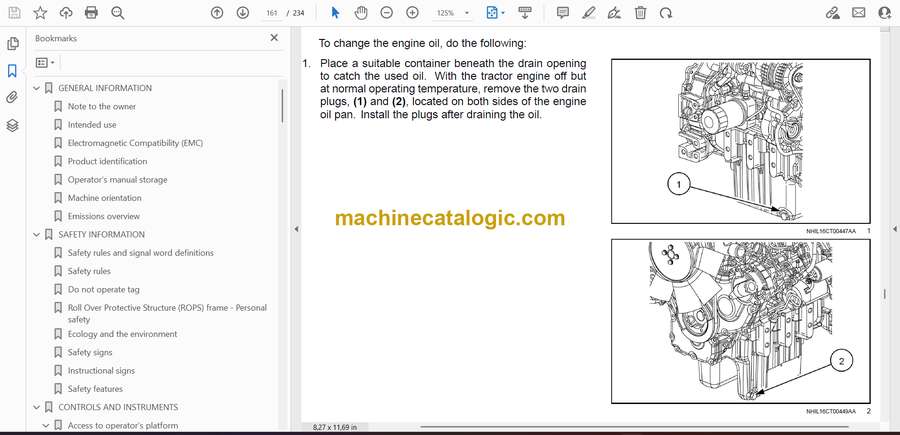Collapse the left navigation pane arrow
900x435 pixels.
click(x=296, y=229)
